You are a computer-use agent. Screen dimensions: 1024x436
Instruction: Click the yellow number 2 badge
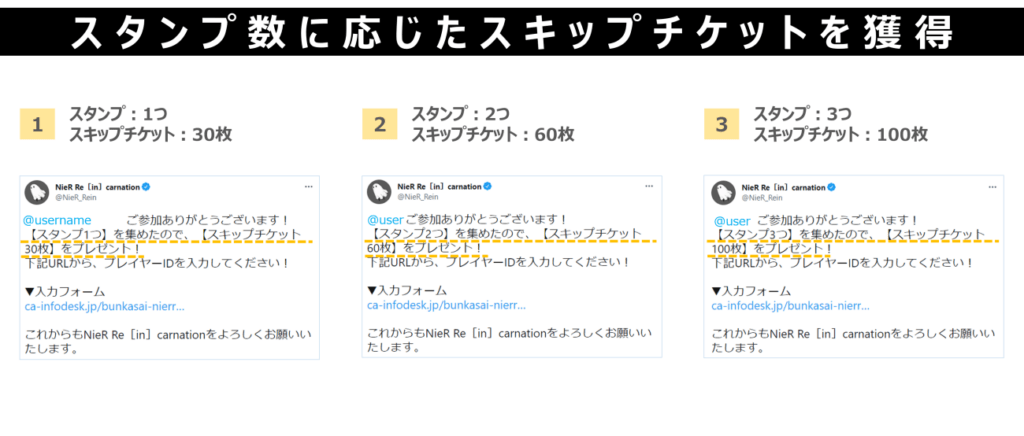coord(379,124)
